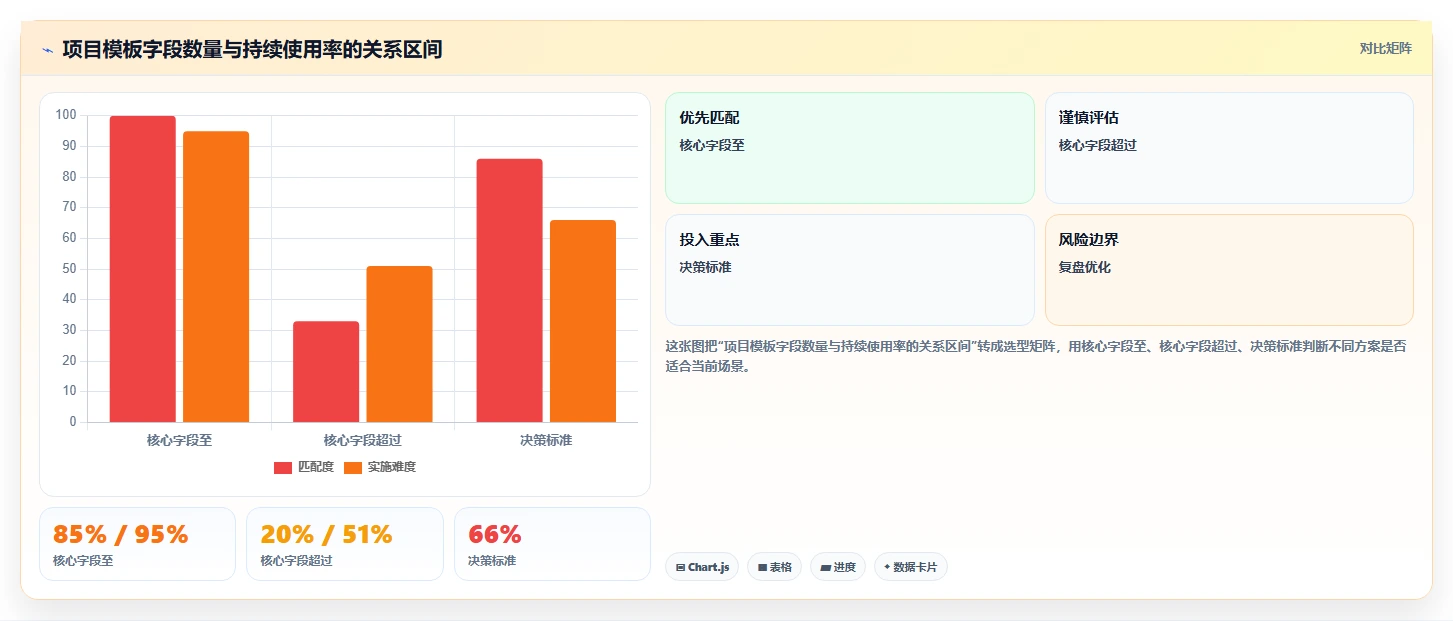
Task: Click 核心字段超过 text in 谨慎评估 card
Action: click(1098, 145)
